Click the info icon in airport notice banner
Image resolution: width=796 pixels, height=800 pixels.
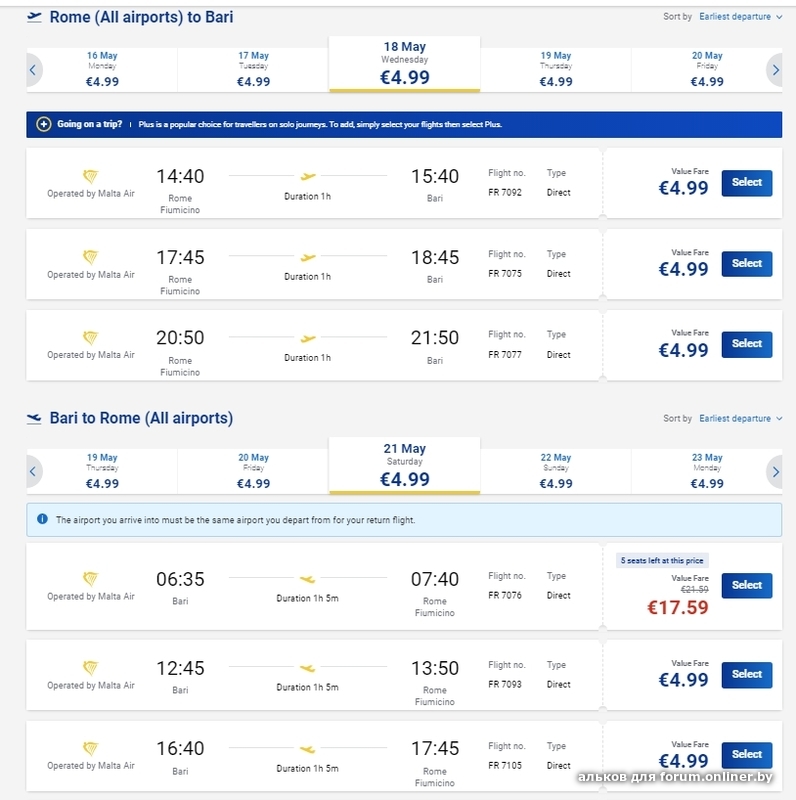42,520
